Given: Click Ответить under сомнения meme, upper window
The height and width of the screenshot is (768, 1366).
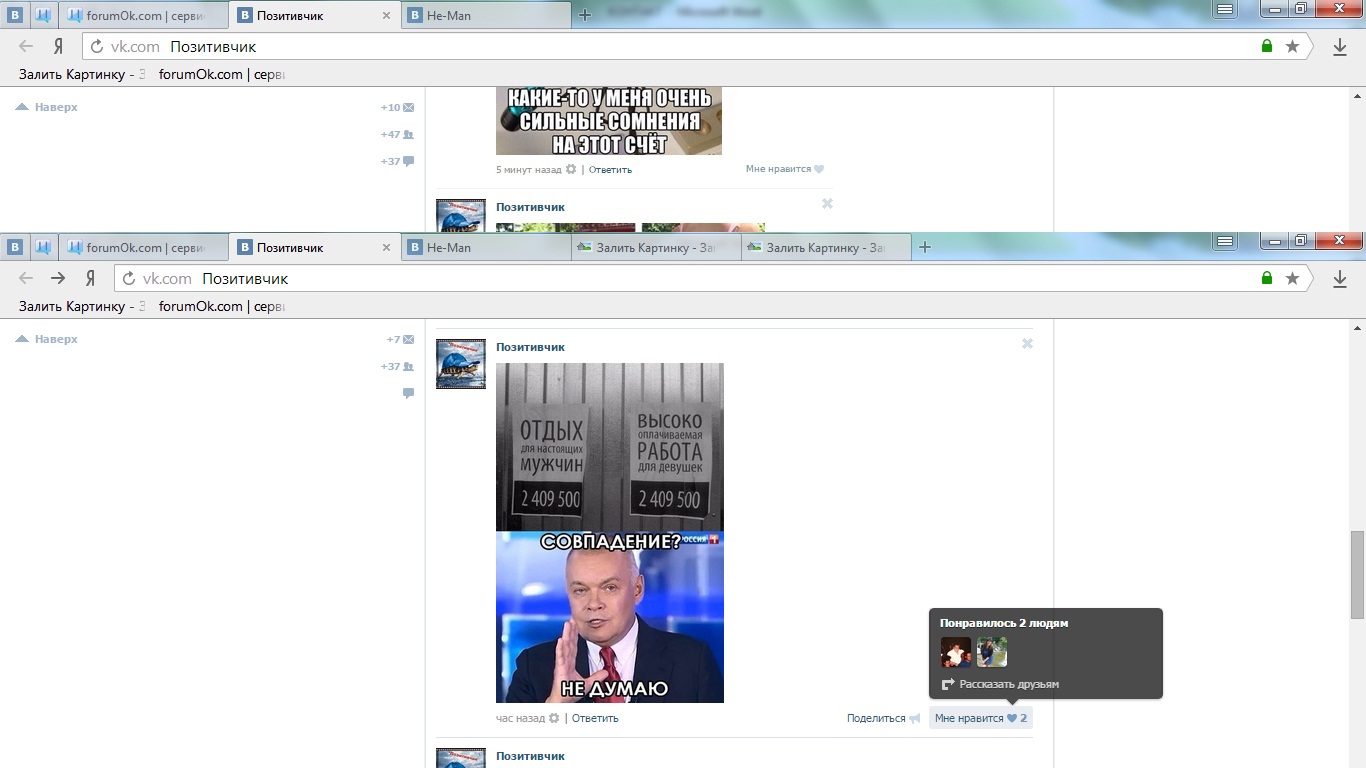Looking at the screenshot, I should click(610, 169).
